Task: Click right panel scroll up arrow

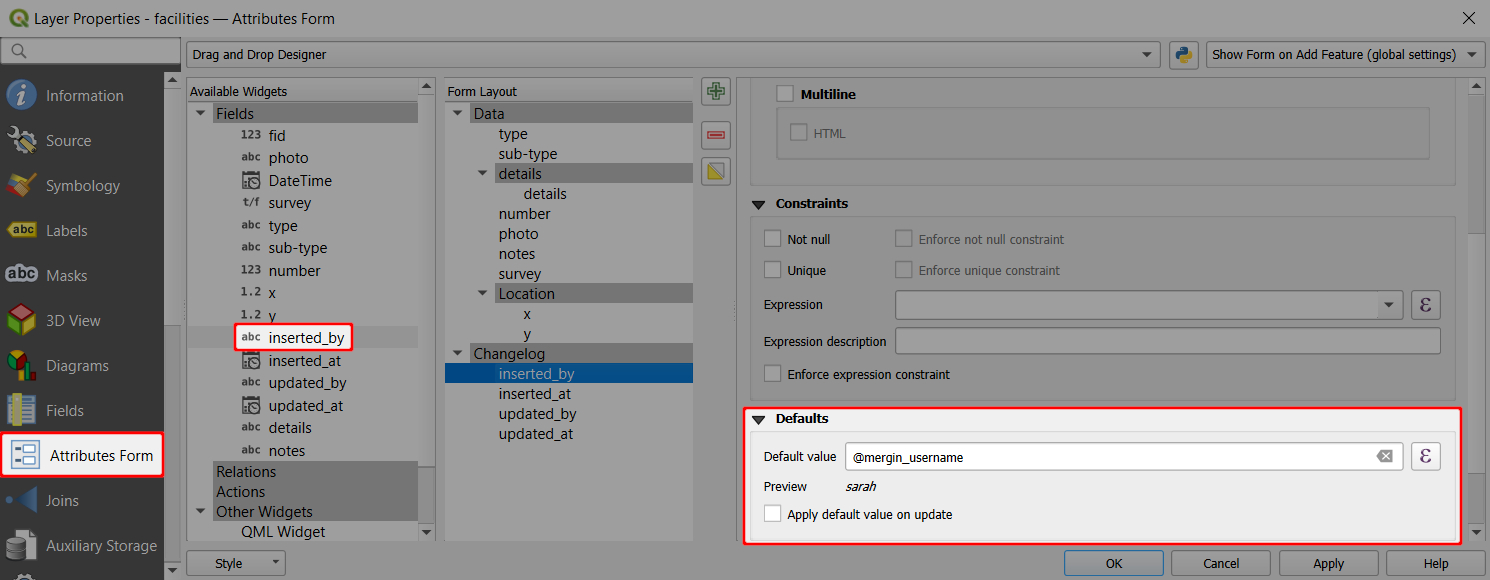Action: point(1476,87)
